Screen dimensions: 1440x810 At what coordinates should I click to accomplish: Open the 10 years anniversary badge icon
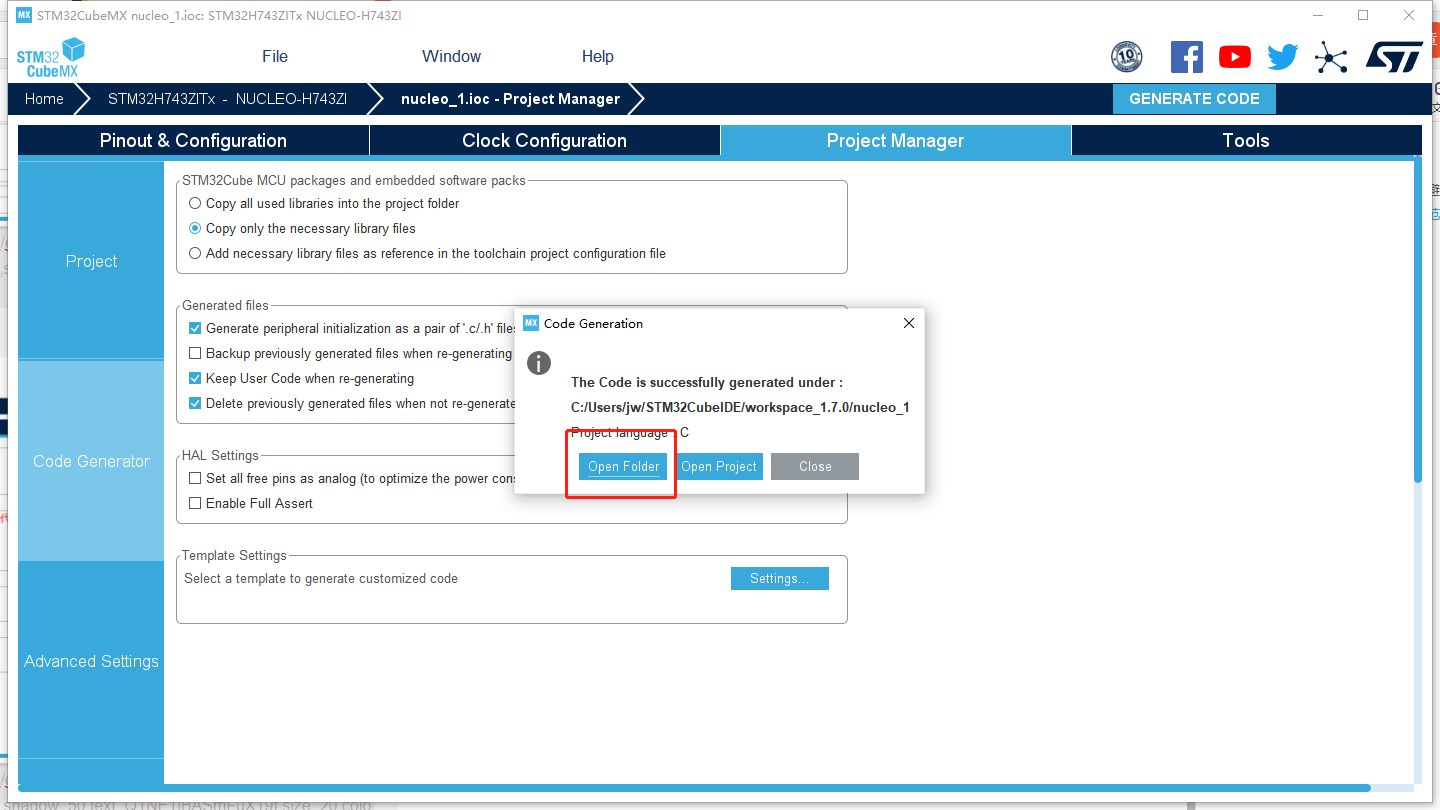1127,57
